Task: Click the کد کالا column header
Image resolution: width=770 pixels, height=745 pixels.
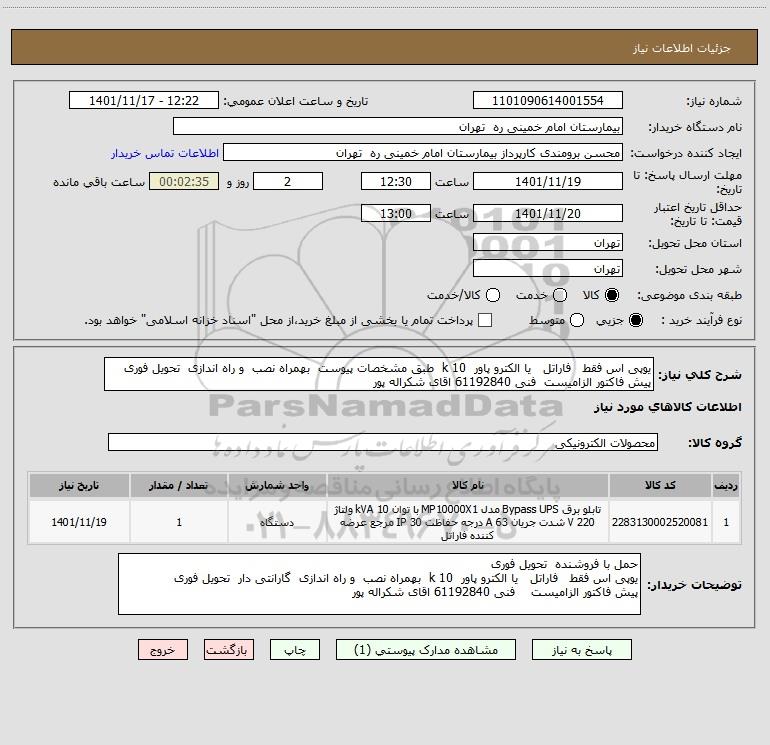Action: (x=660, y=485)
